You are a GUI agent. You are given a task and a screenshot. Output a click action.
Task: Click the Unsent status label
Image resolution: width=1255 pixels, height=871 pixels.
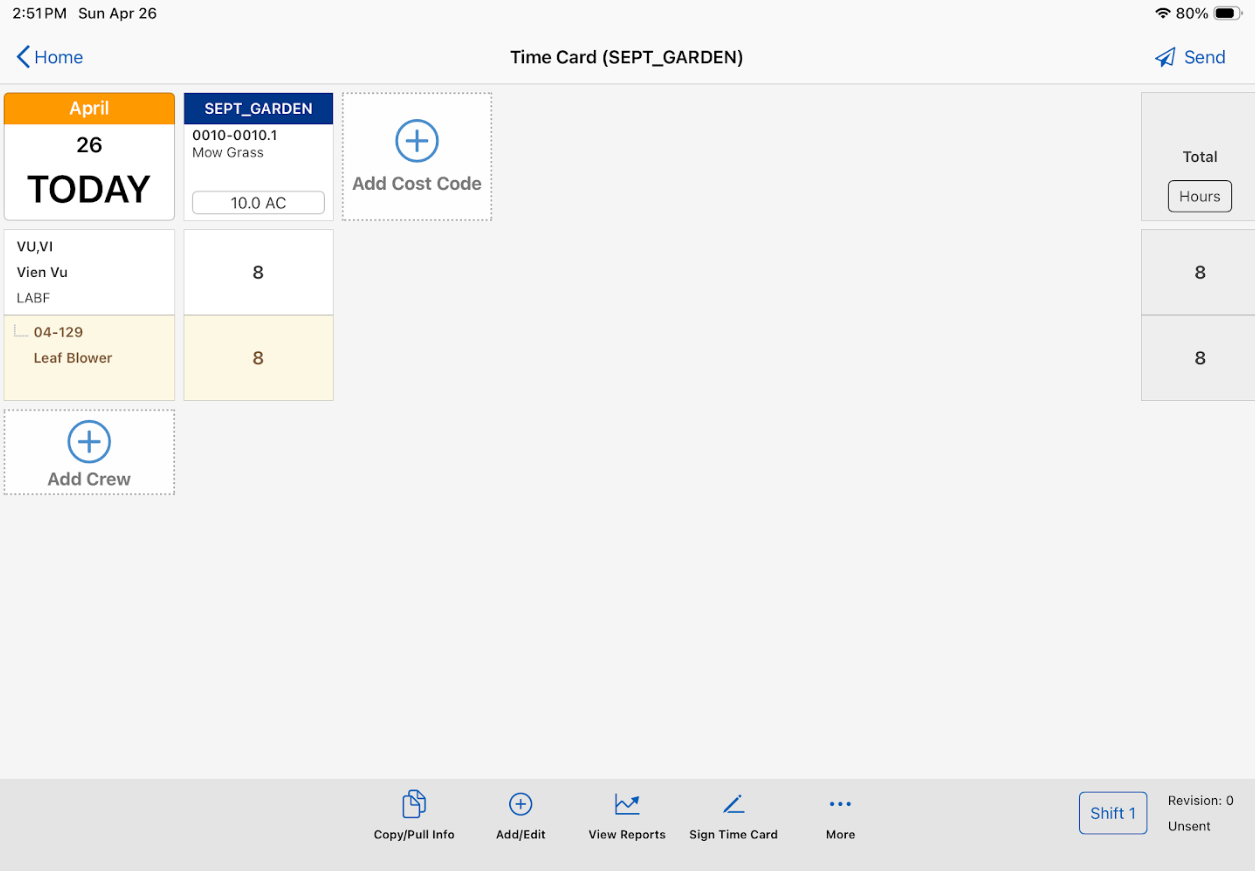[1189, 826]
